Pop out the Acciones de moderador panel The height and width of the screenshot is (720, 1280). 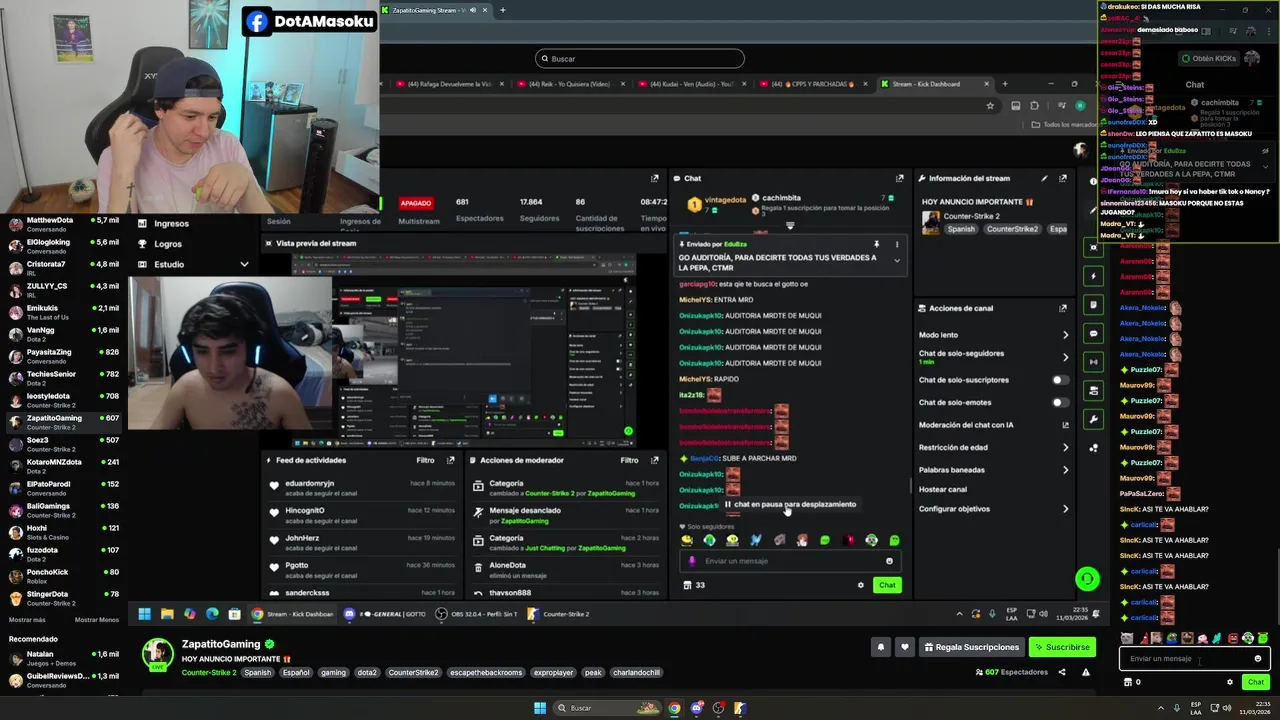[x=654, y=460]
